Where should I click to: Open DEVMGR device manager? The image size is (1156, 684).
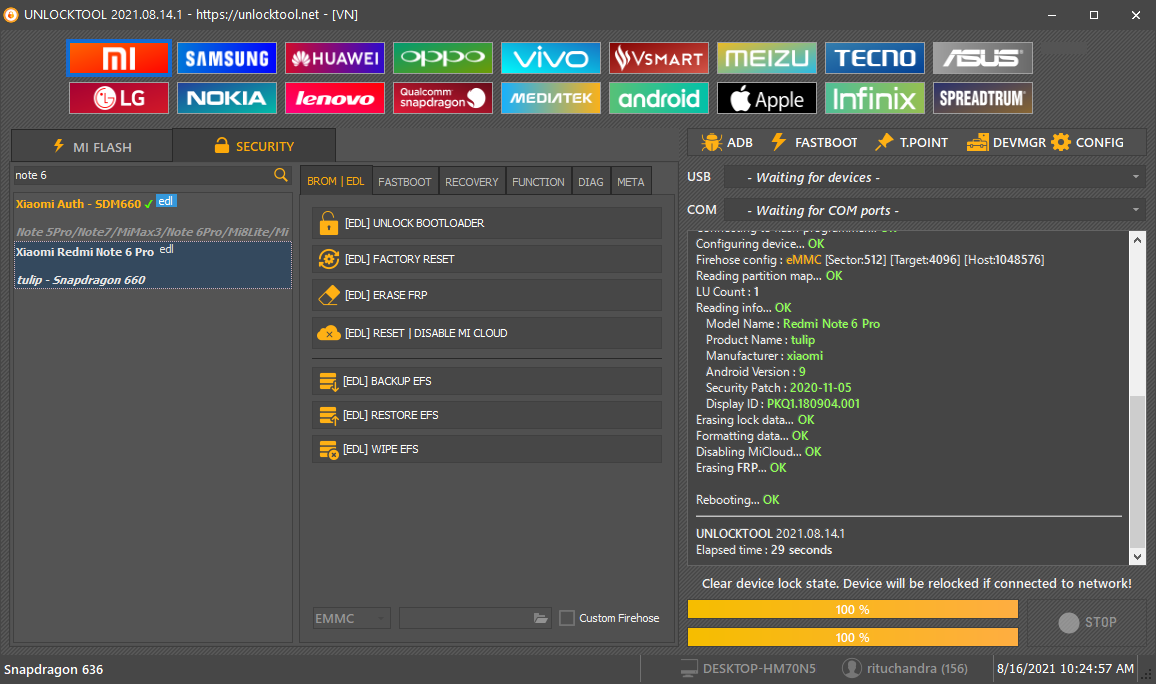pos(1006,142)
